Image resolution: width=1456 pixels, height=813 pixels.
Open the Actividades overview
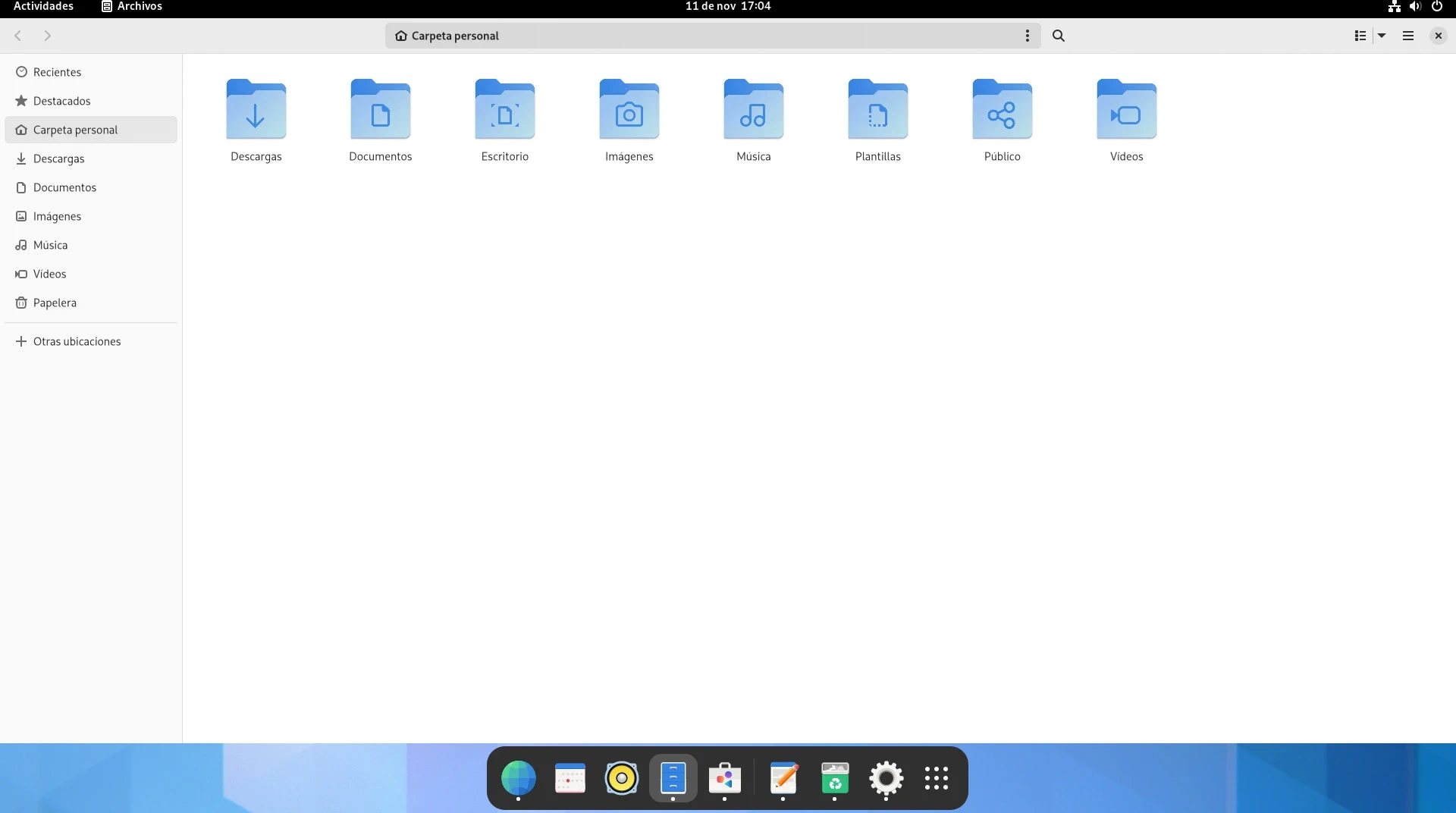[x=43, y=6]
